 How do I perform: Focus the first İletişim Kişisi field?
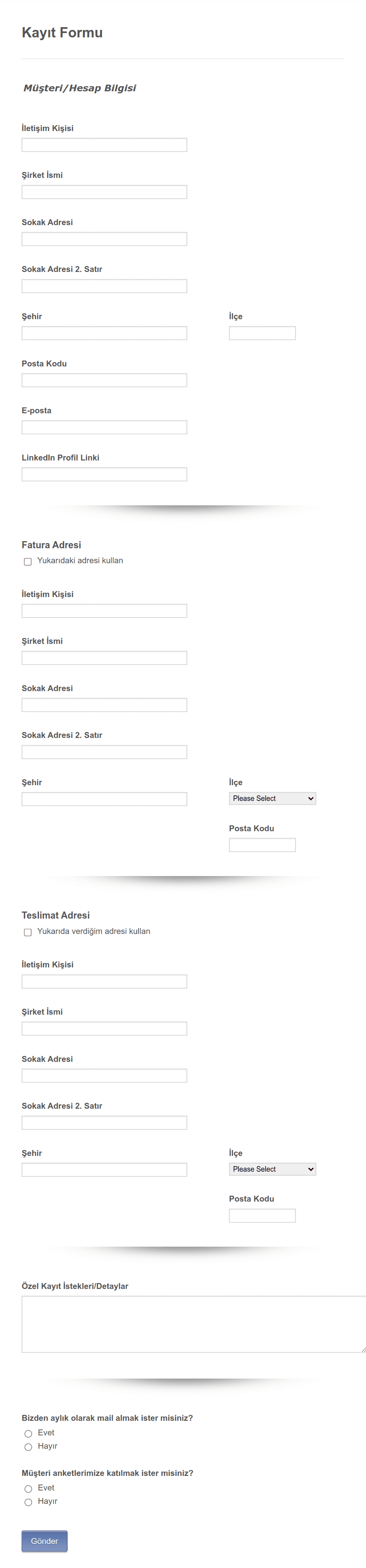(104, 145)
